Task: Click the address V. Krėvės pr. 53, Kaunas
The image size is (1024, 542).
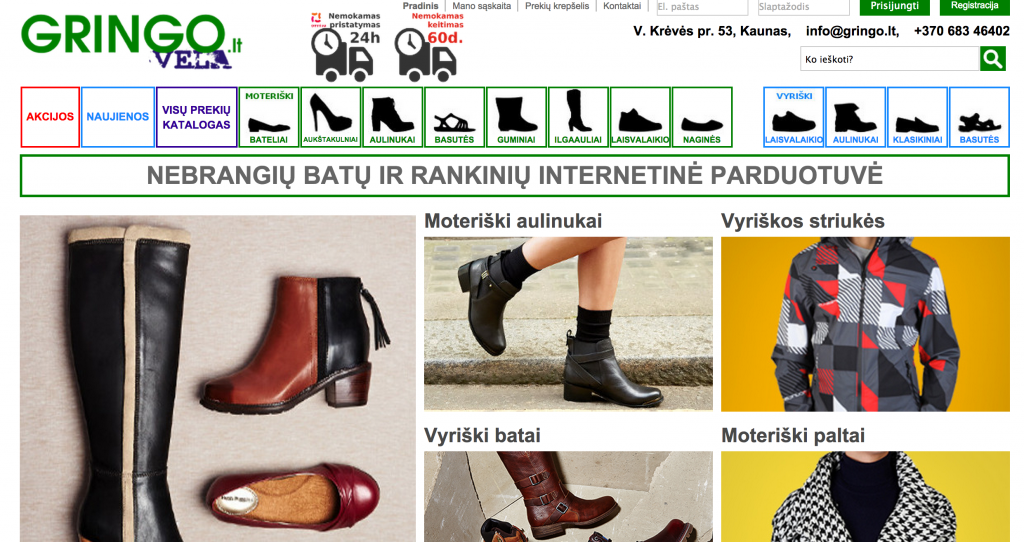Action: pyautogui.click(x=712, y=31)
